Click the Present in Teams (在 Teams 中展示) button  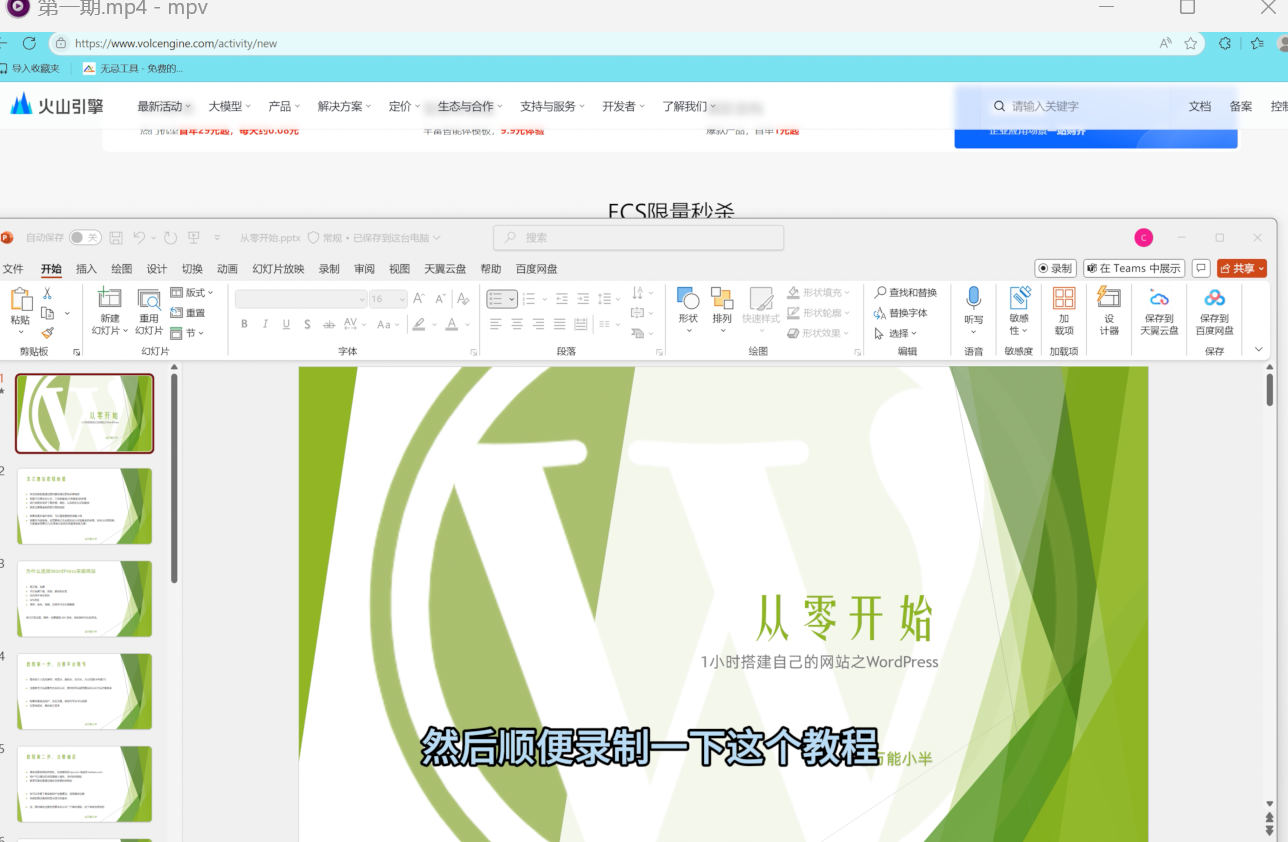tap(1134, 268)
